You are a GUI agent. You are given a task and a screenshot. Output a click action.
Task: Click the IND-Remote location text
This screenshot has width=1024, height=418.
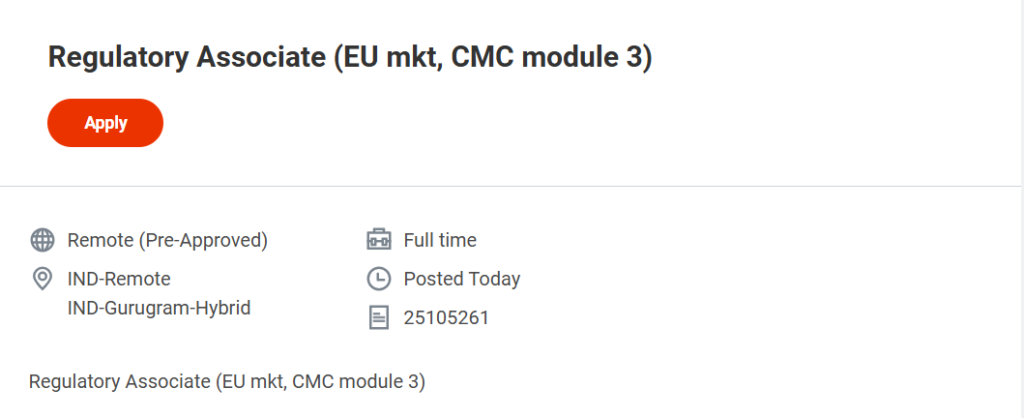click(119, 279)
